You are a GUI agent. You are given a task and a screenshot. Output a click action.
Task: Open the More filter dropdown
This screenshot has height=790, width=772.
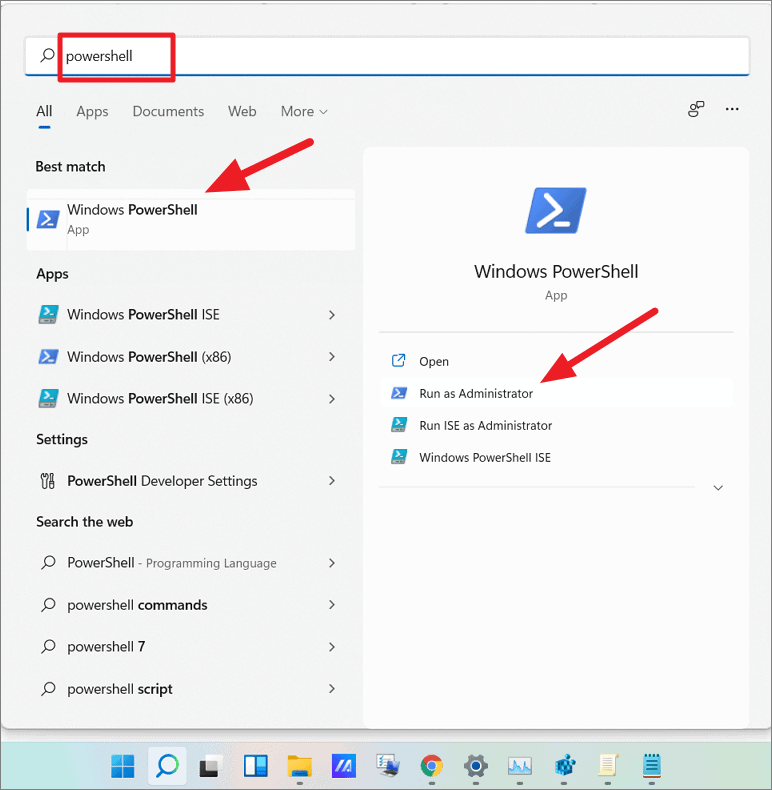click(x=304, y=111)
